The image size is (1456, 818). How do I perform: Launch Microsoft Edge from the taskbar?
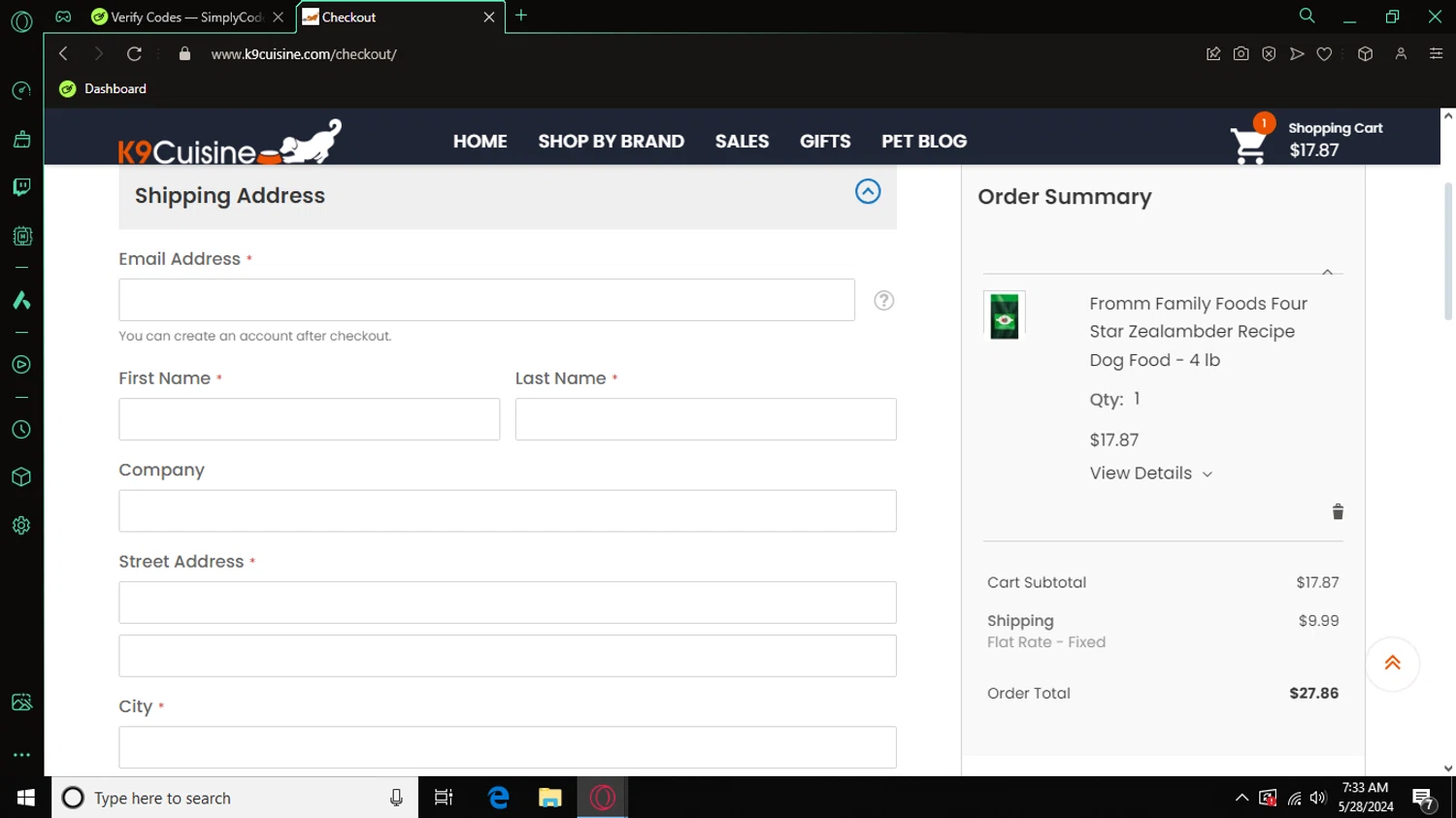(499, 798)
